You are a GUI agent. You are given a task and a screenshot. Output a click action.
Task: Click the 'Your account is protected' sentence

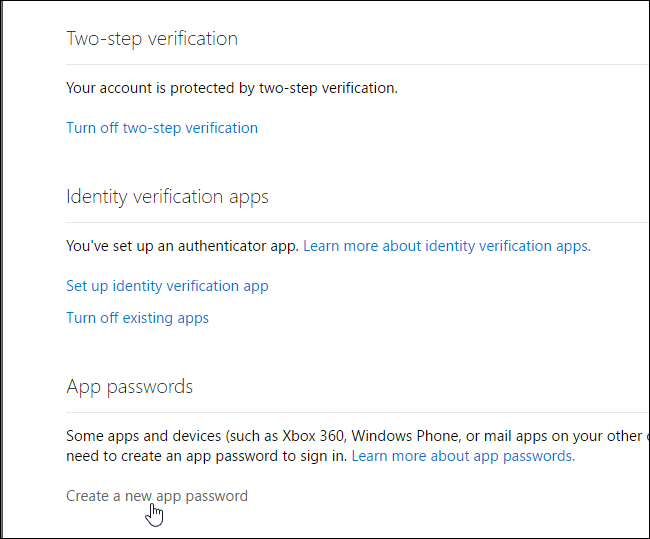point(231,88)
